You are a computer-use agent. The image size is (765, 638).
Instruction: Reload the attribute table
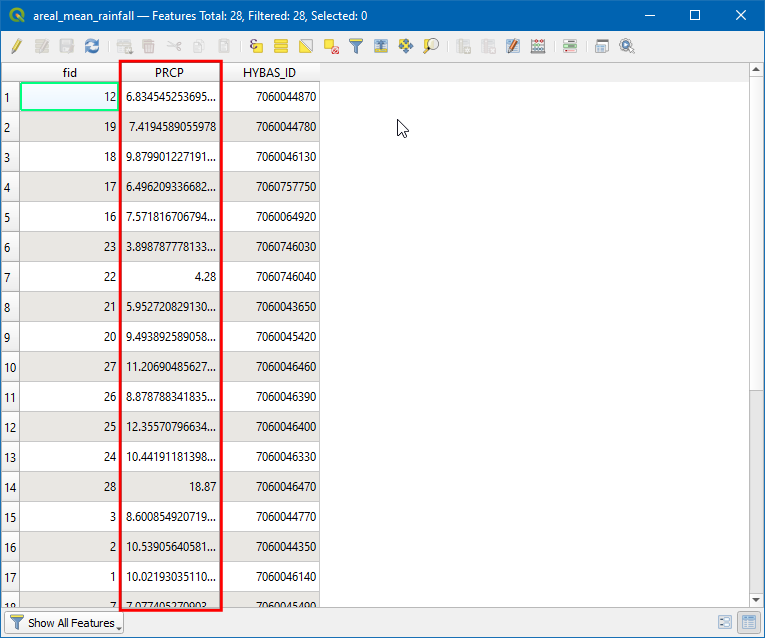coord(92,46)
